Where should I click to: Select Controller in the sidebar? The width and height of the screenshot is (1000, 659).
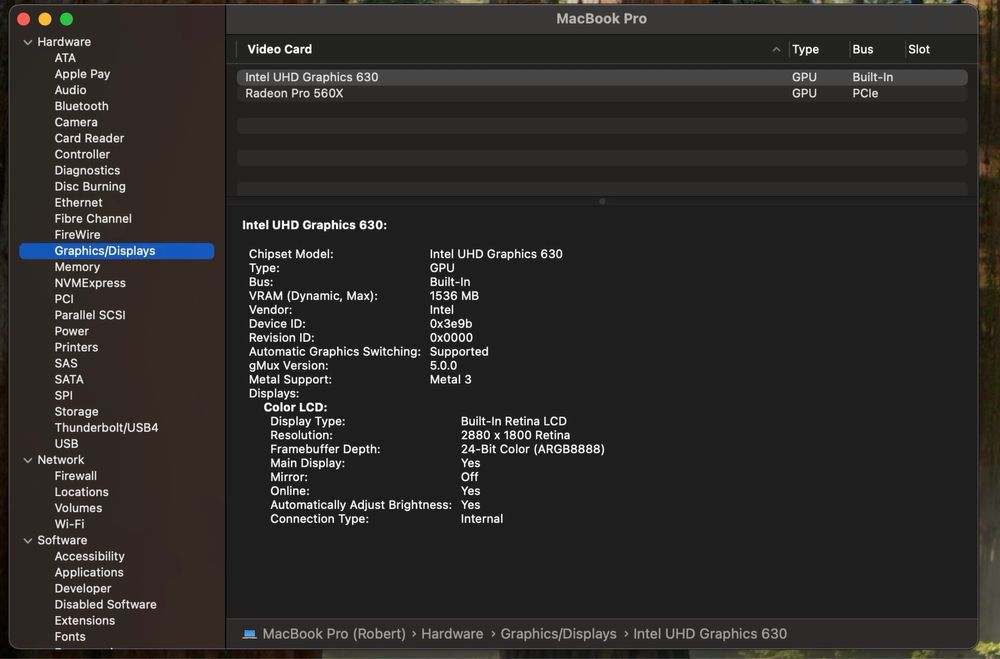pos(82,154)
